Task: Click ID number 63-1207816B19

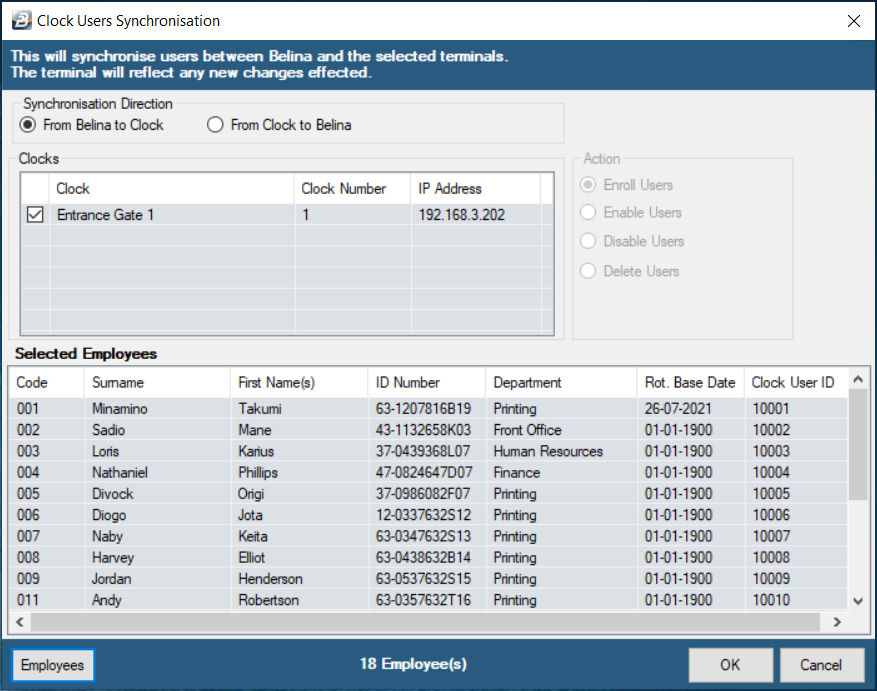Action: 423,408
